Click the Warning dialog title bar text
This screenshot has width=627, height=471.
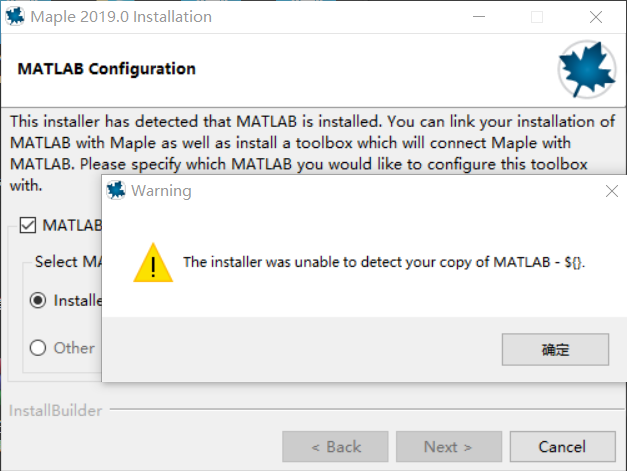click(x=161, y=190)
